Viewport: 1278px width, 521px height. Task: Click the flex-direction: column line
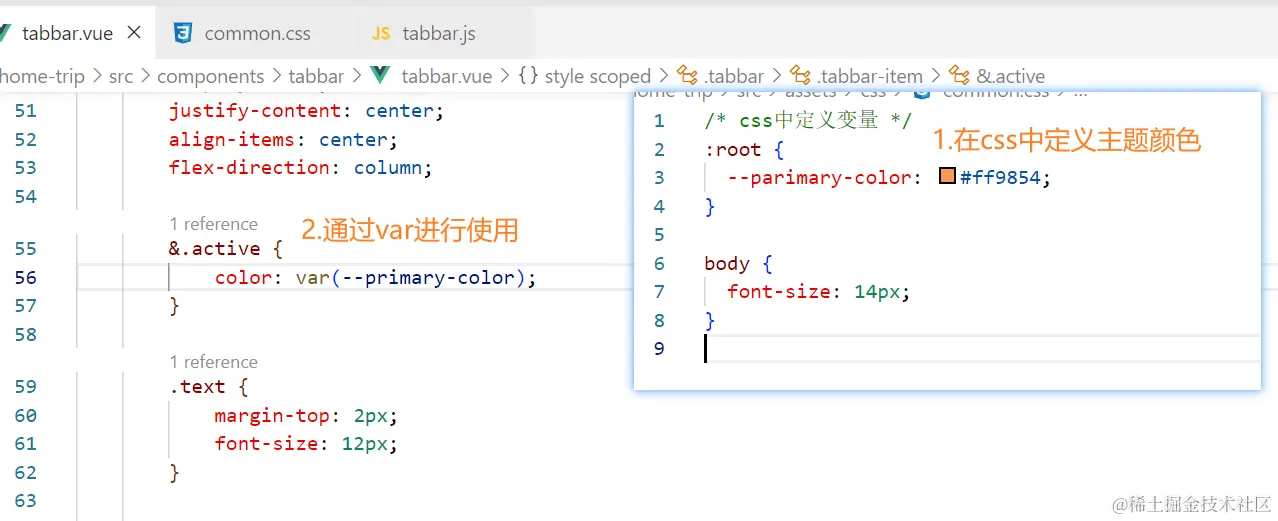coord(300,168)
